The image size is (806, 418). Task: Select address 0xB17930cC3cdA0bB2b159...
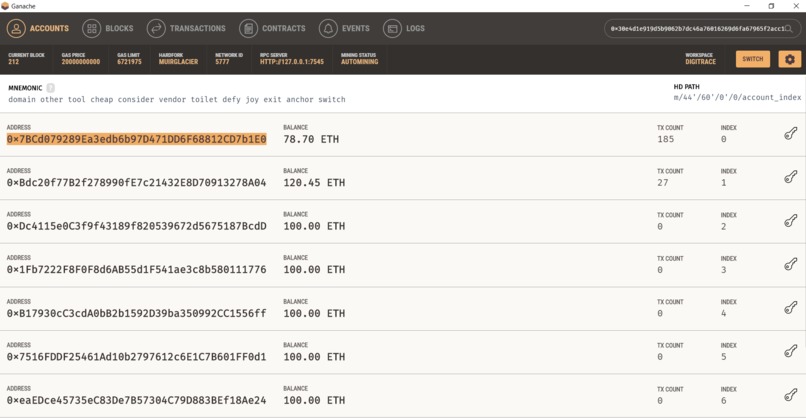click(136, 313)
